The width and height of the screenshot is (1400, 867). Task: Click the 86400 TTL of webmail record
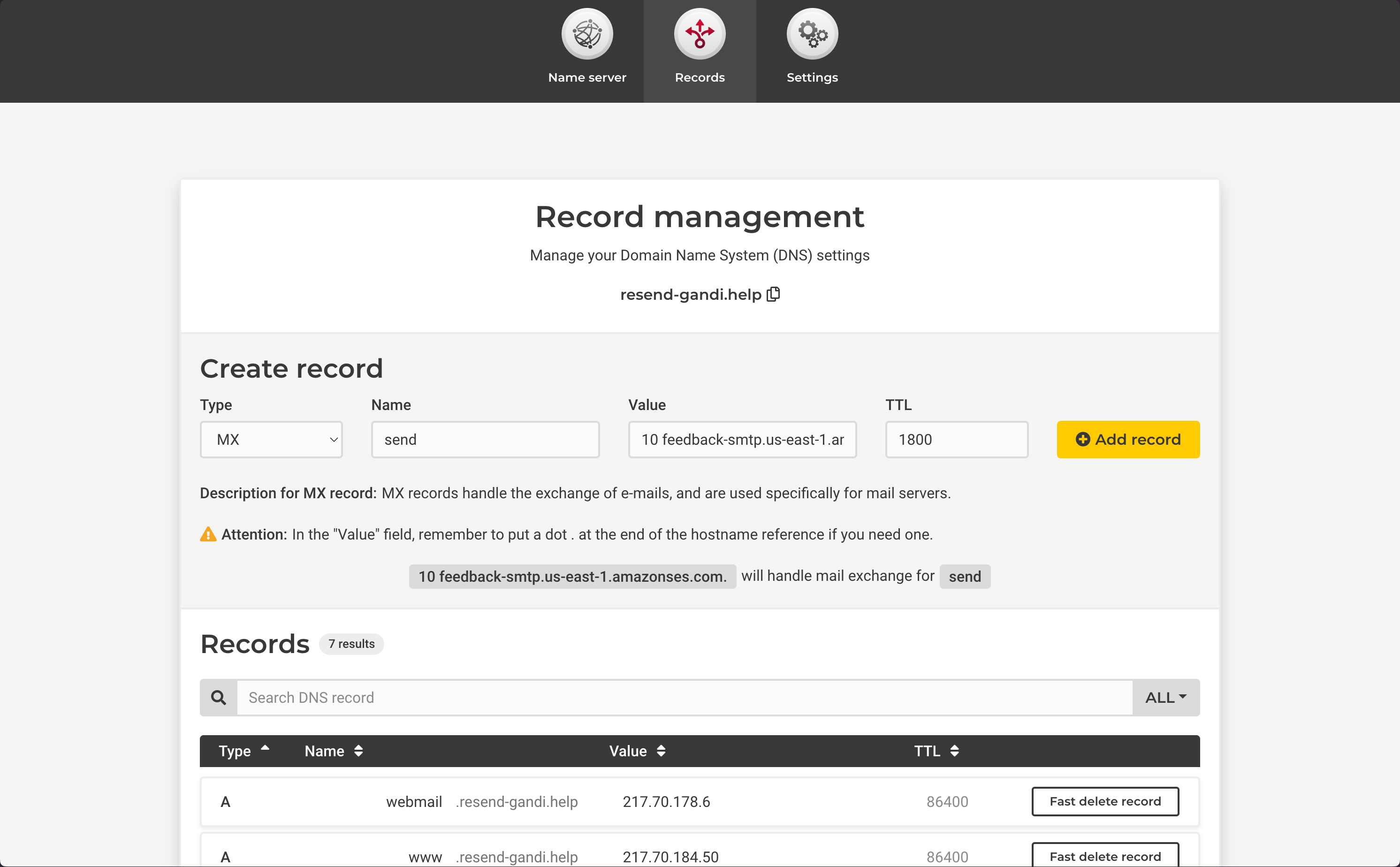click(x=947, y=802)
